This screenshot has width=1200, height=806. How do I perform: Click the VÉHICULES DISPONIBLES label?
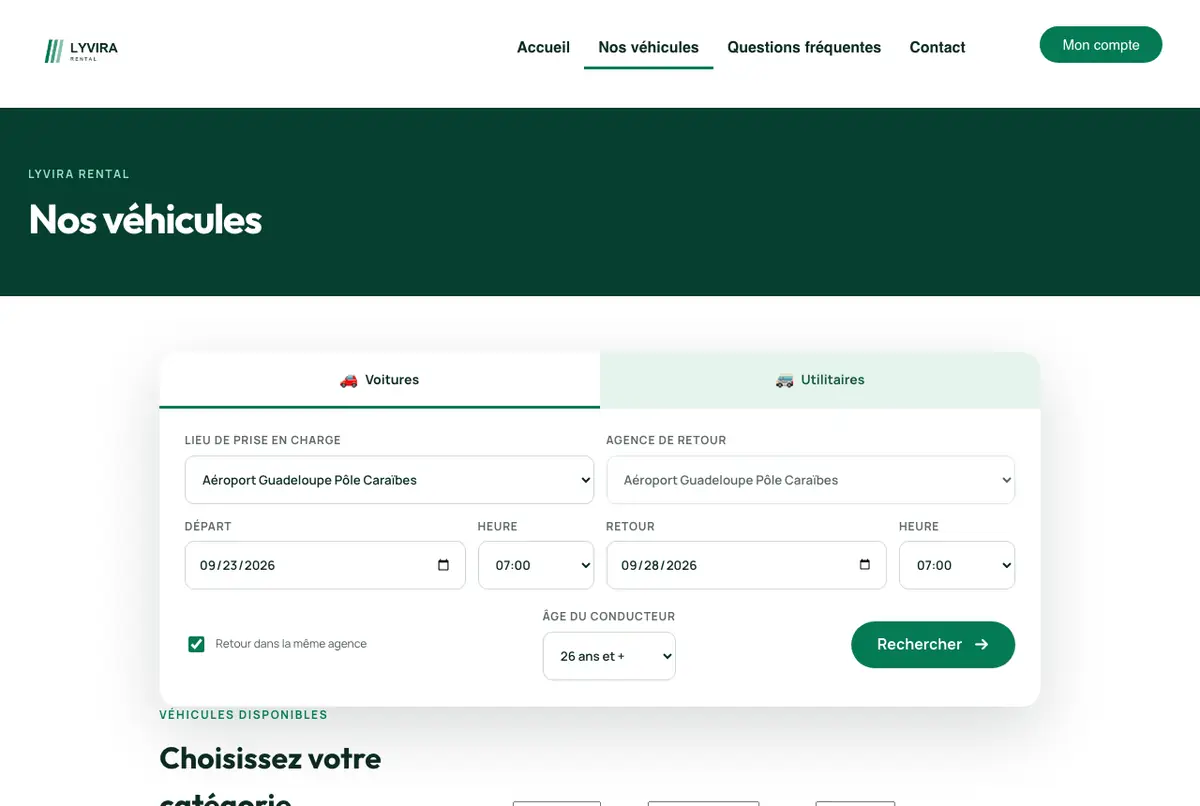coord(243,715)
